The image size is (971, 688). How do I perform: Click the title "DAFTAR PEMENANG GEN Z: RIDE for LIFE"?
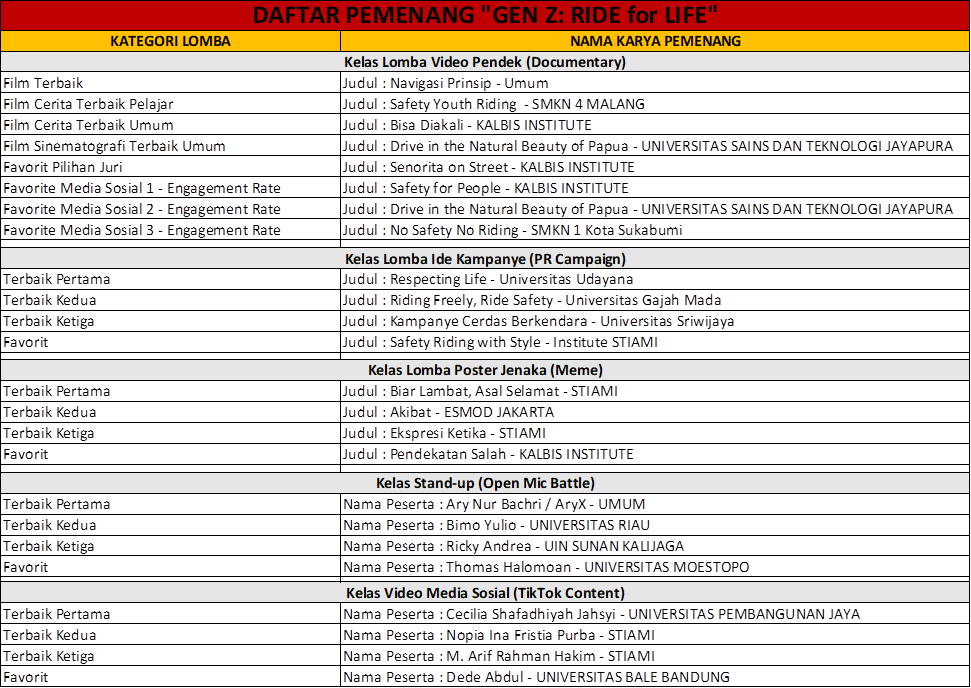coord(486,15)
